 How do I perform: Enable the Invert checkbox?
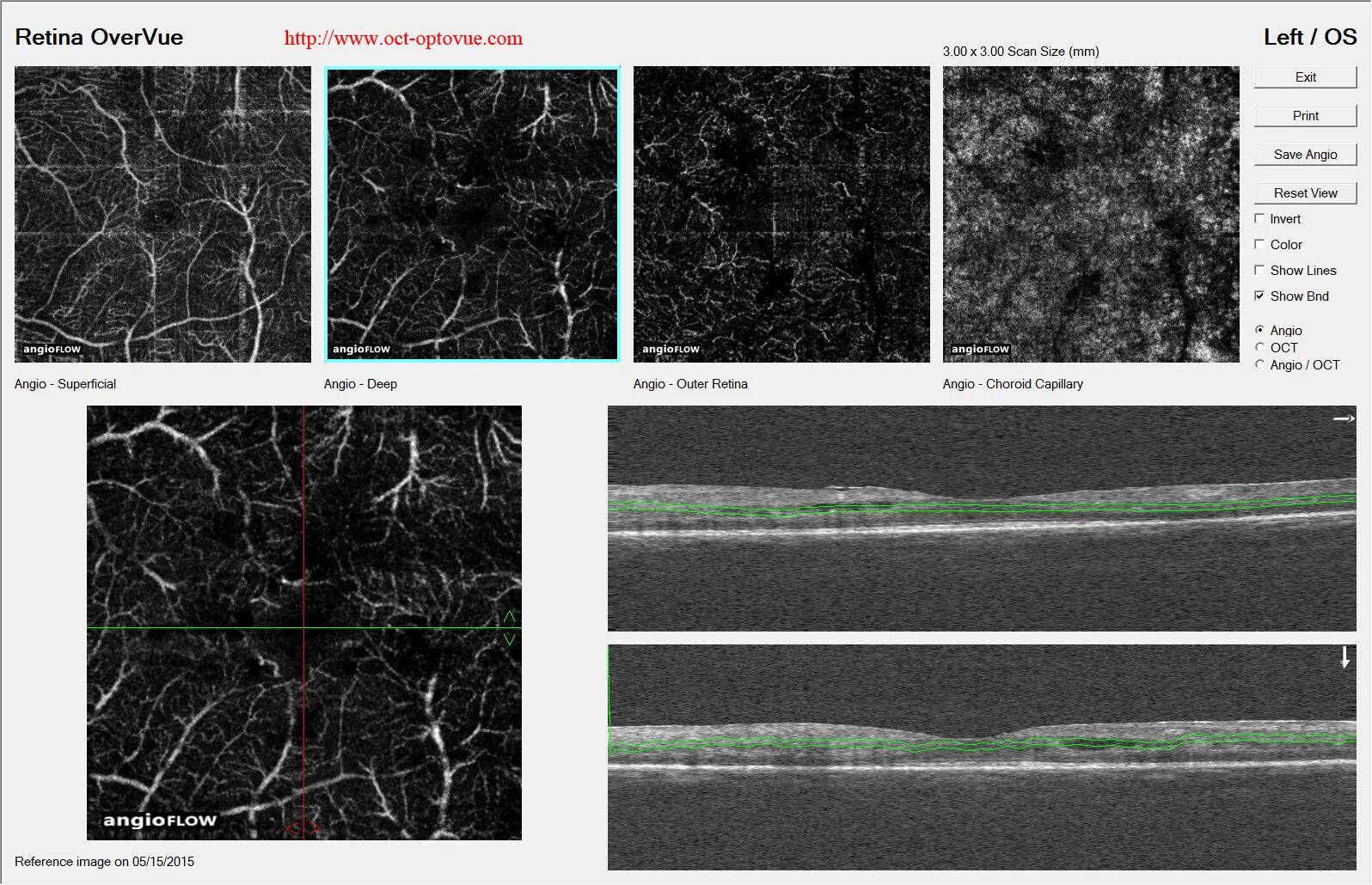coord(1259,219)
